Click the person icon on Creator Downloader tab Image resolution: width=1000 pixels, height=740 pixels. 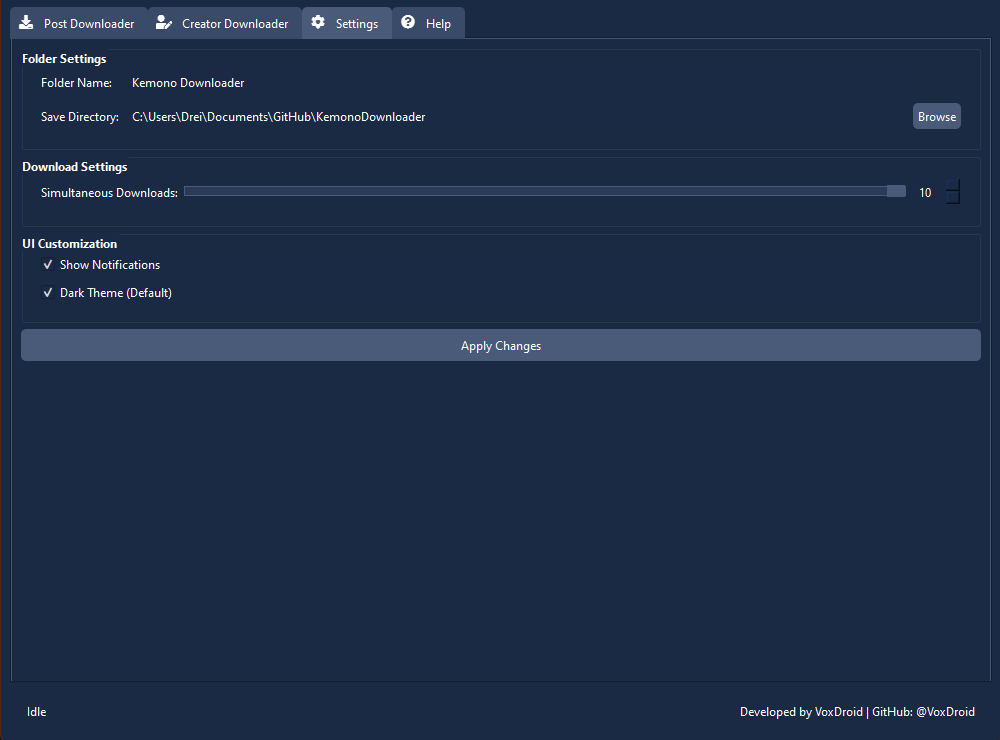164,22
